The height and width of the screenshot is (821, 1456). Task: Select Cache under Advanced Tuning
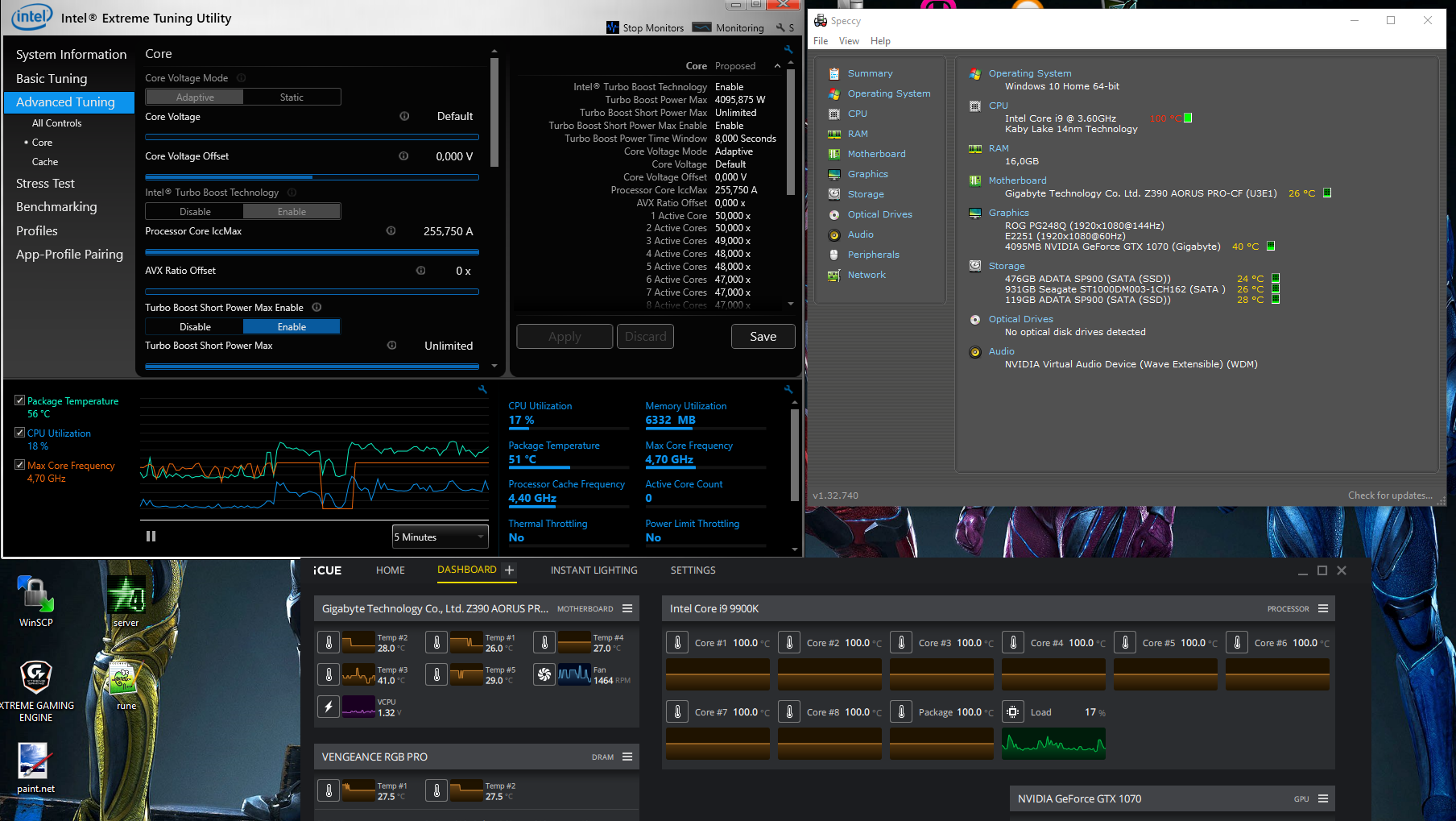coord(45,162)
